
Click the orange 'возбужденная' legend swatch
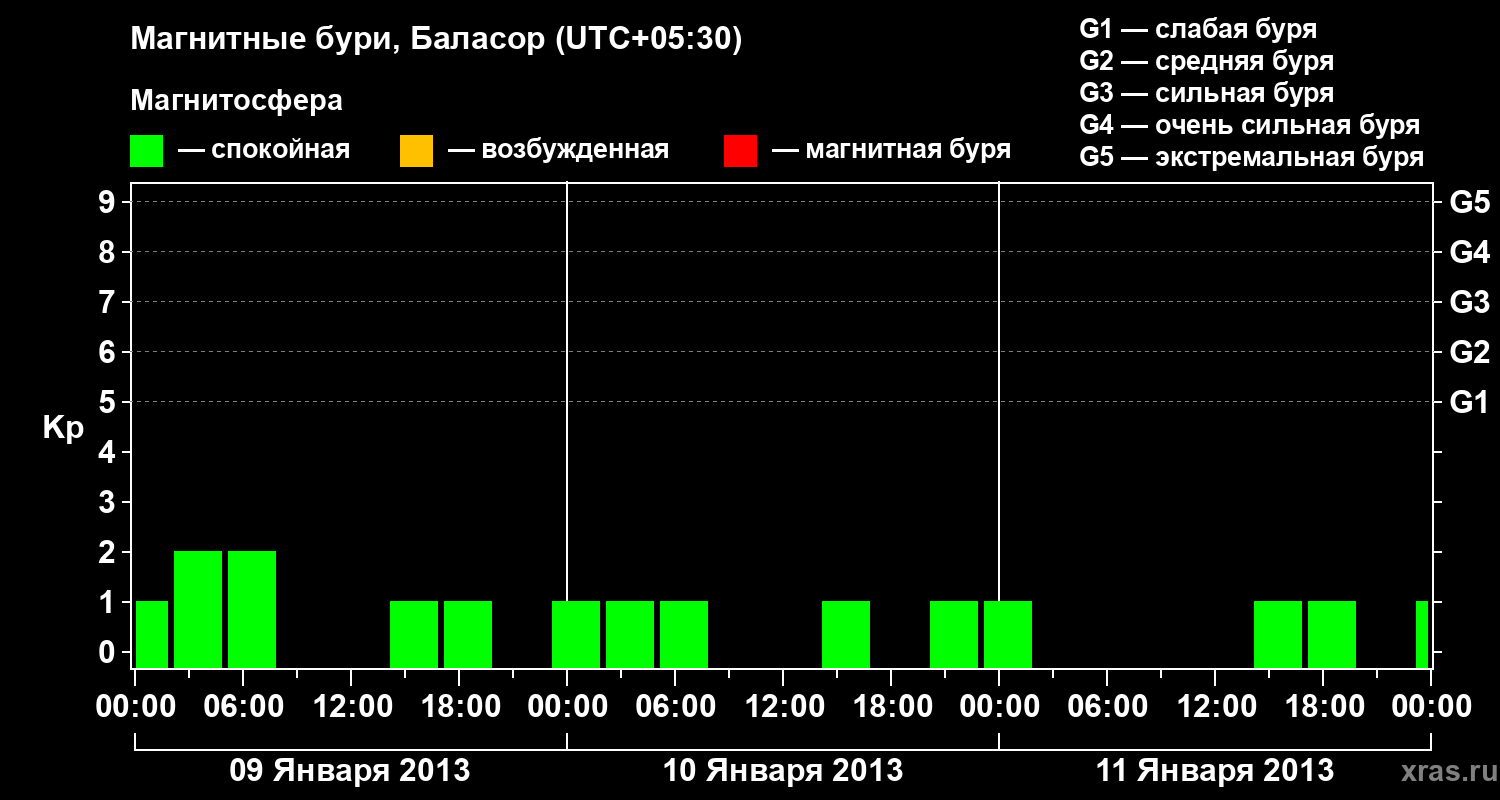(x=416, y=151)
